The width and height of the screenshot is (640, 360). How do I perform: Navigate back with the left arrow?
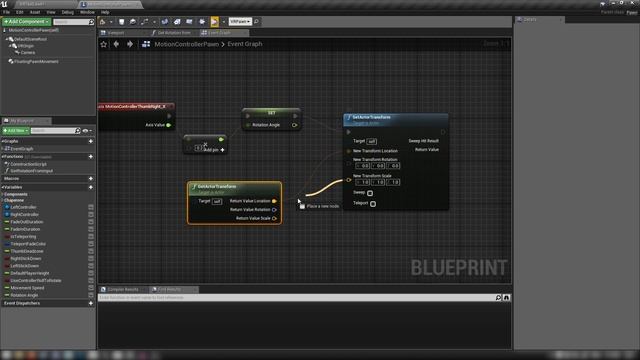coord(116,44)
